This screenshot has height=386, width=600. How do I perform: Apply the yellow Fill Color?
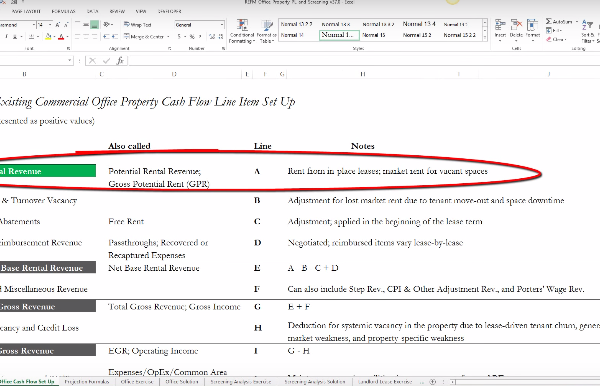48,37
